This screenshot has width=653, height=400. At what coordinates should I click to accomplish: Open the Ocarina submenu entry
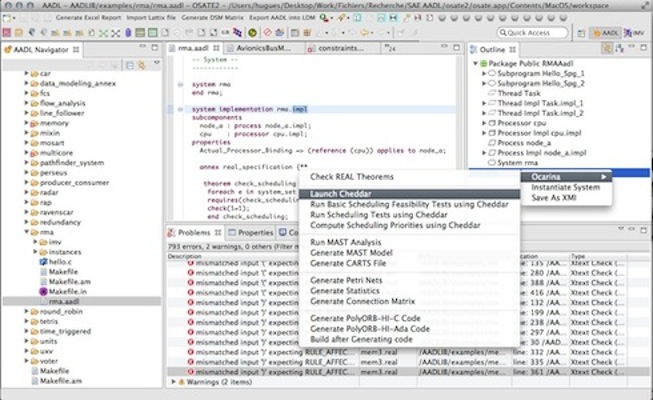(566, 177)
